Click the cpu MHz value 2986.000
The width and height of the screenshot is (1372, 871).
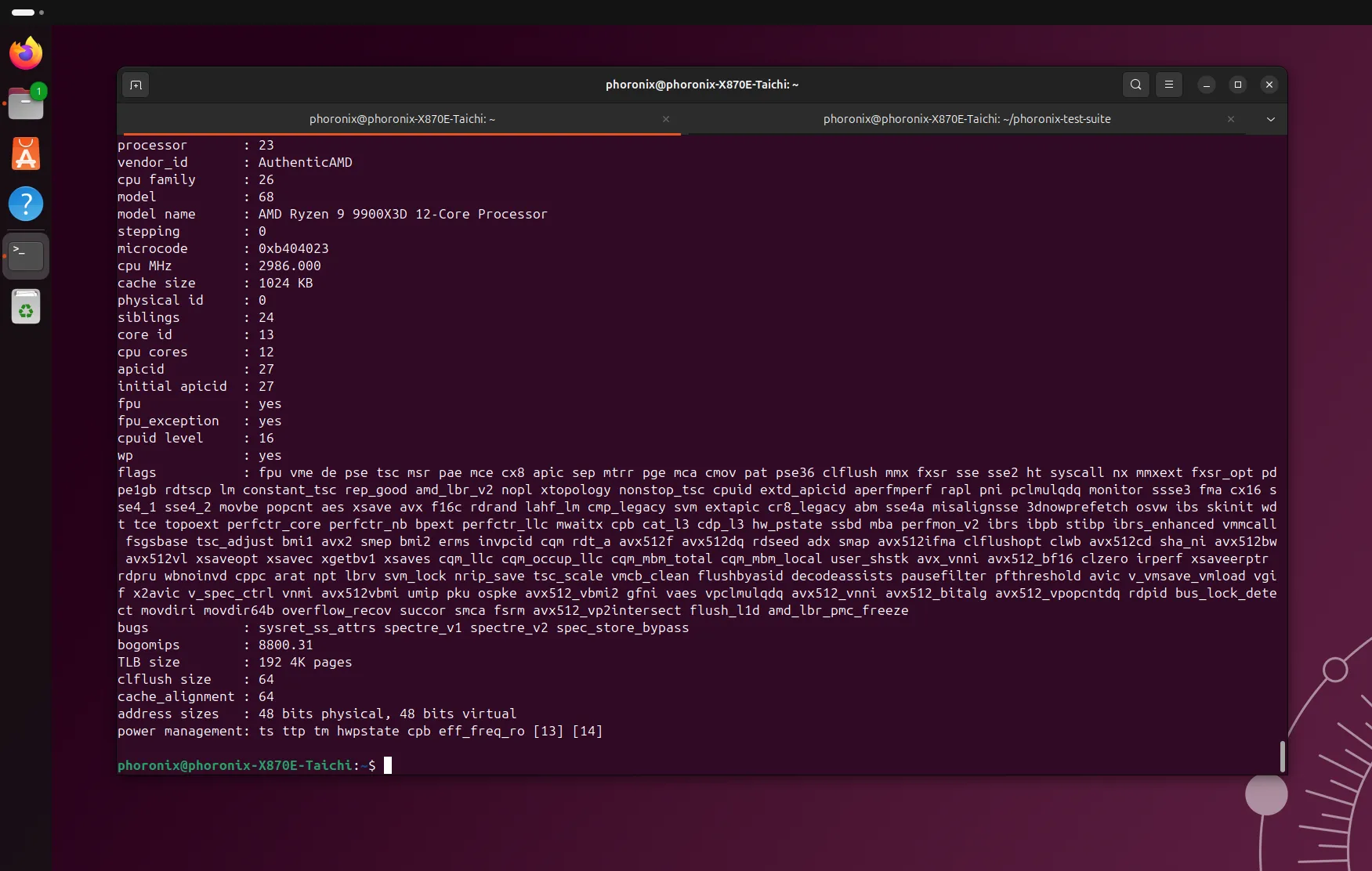(290, 266)
